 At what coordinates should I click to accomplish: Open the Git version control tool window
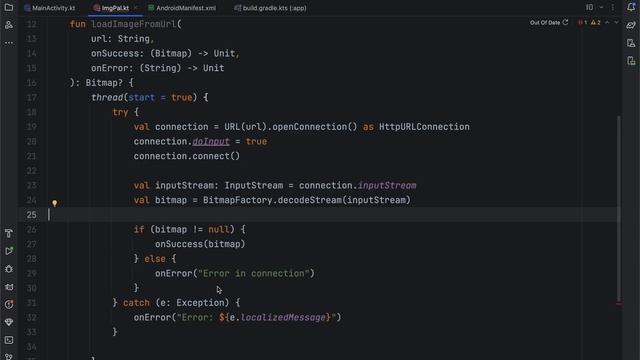[9, 357]
